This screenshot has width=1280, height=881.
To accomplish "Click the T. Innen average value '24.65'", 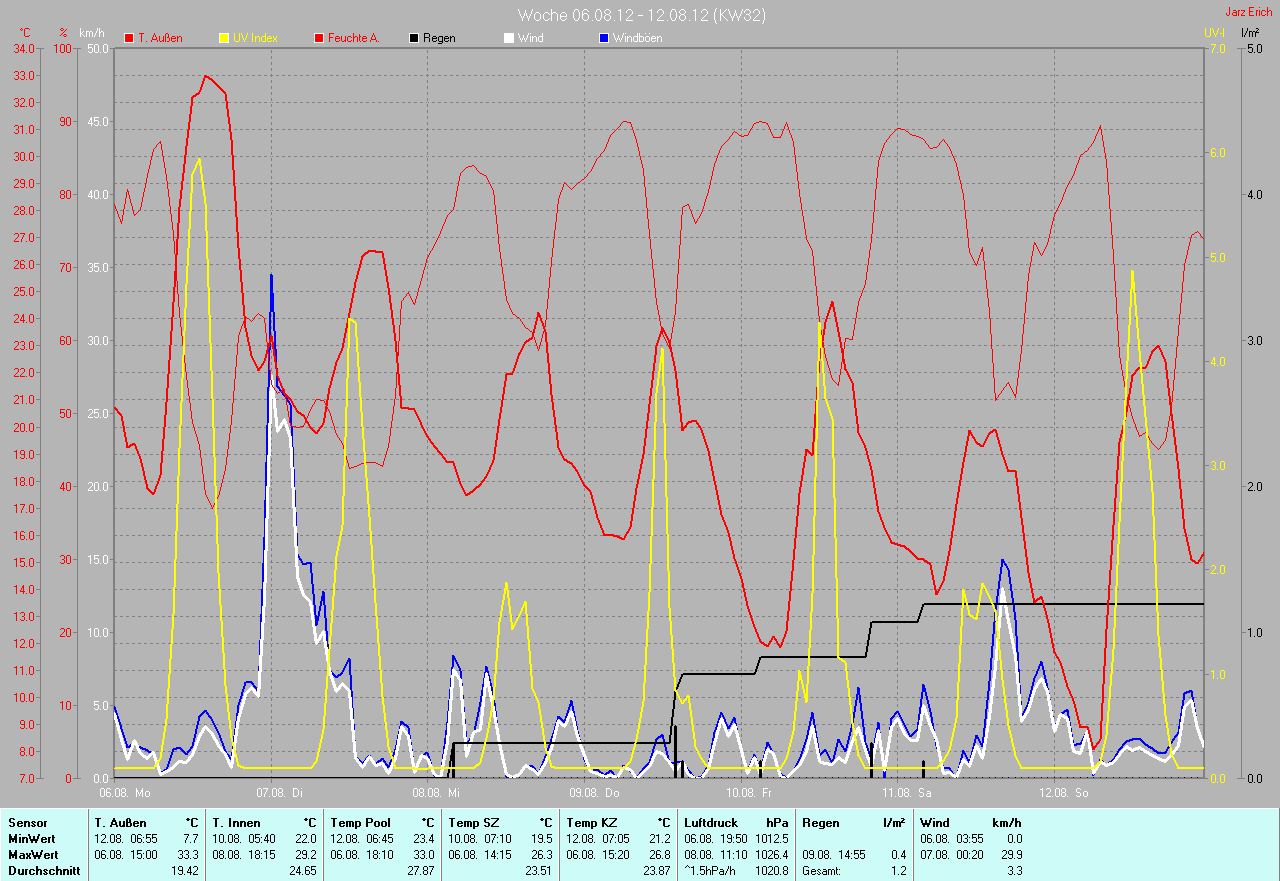I will coord(303,870).
